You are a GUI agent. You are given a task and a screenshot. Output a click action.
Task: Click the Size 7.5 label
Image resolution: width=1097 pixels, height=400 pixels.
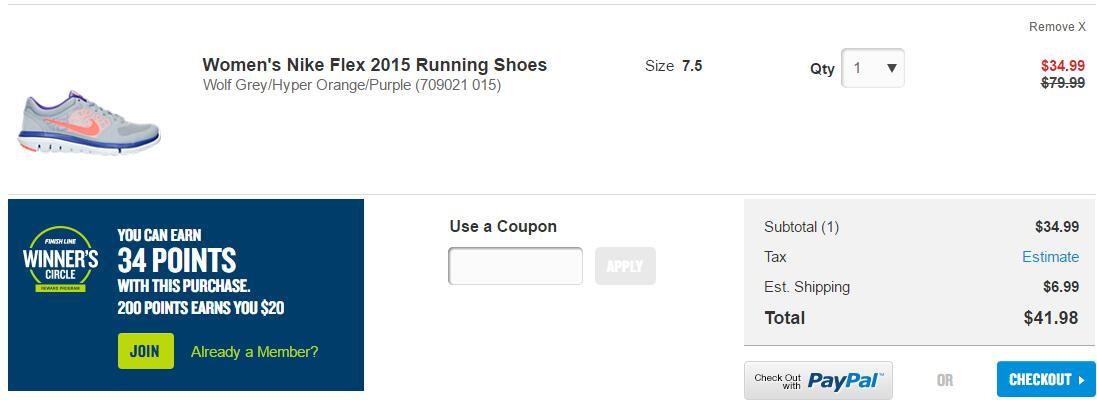click(x=674, y=66)
